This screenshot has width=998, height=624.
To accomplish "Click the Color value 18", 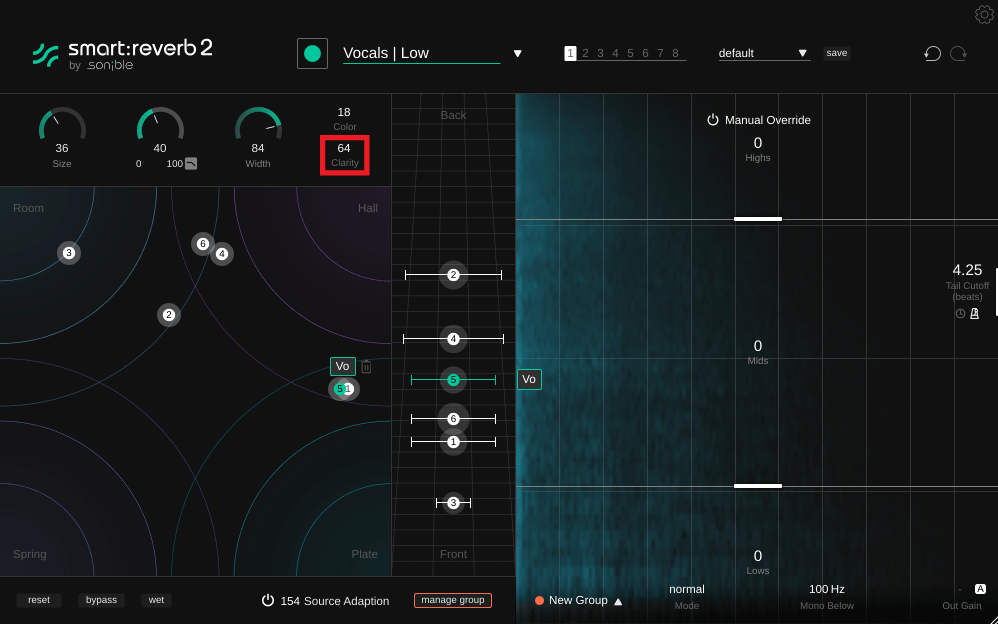I will click(x=344, y=112).
